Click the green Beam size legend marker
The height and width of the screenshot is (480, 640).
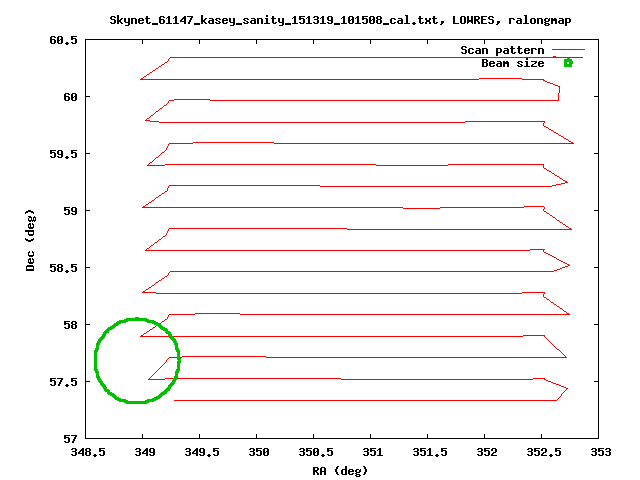[x=567, y=63]
